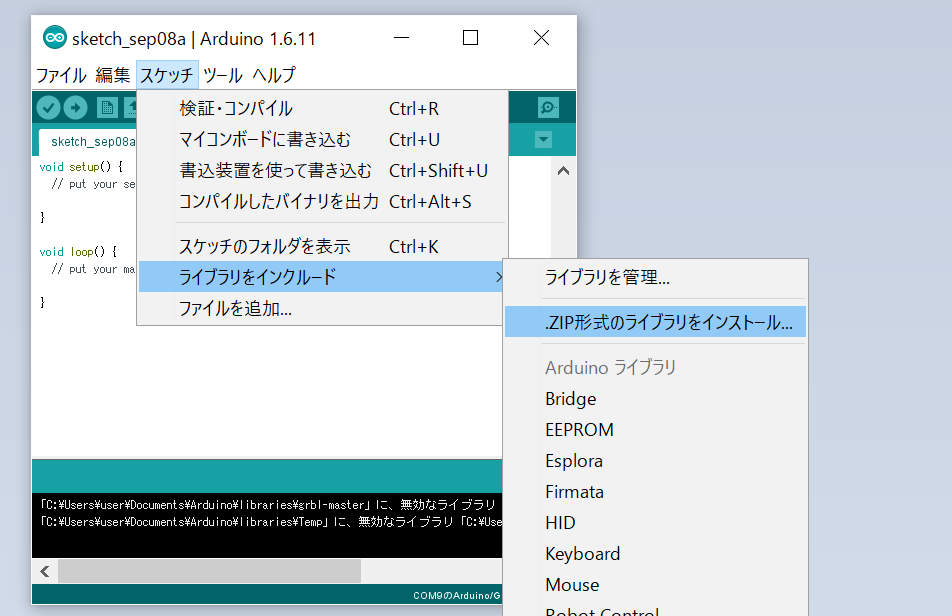Viewport: 952px width, 616px height.
Task: Click the 'void loop() {' code line
Action: point(78,251)
